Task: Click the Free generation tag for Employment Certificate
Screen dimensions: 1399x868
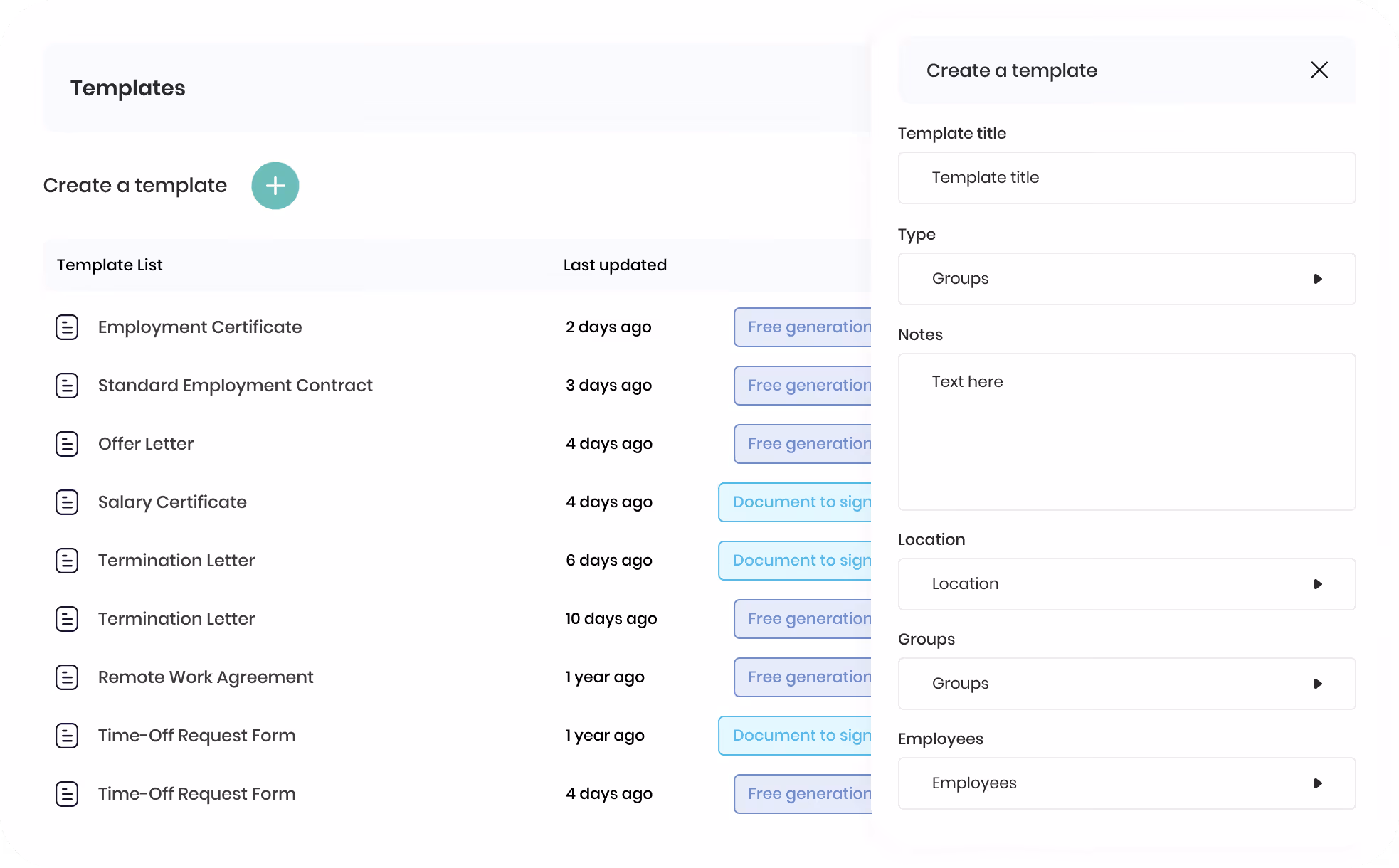Action: 803,327
